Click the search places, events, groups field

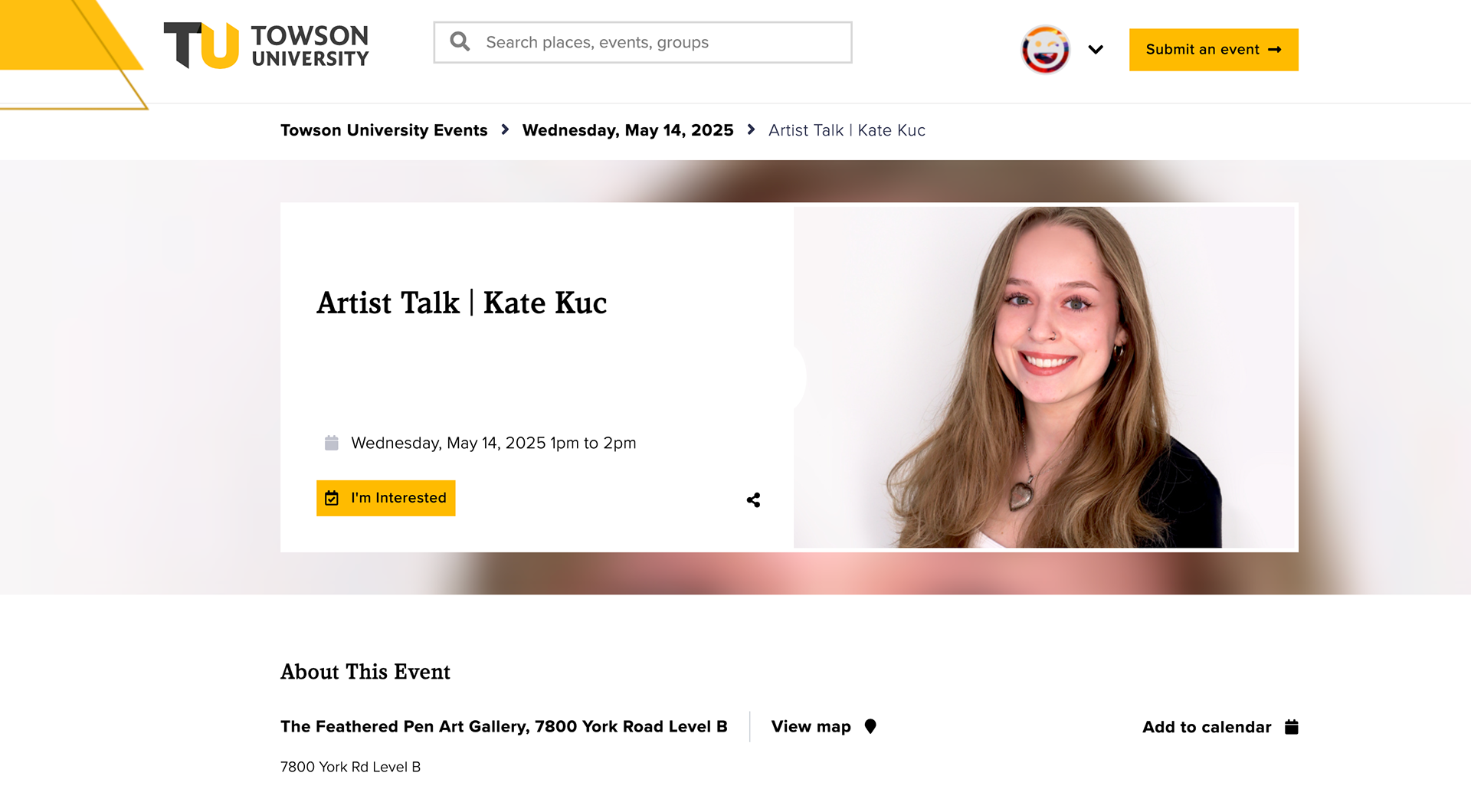(x=659, y=42)
